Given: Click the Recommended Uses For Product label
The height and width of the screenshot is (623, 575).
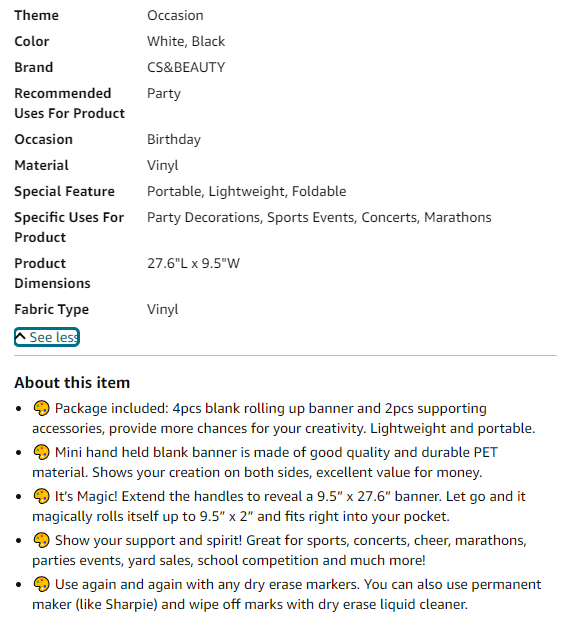Looking at the screenshot, I should click(70, 103).
